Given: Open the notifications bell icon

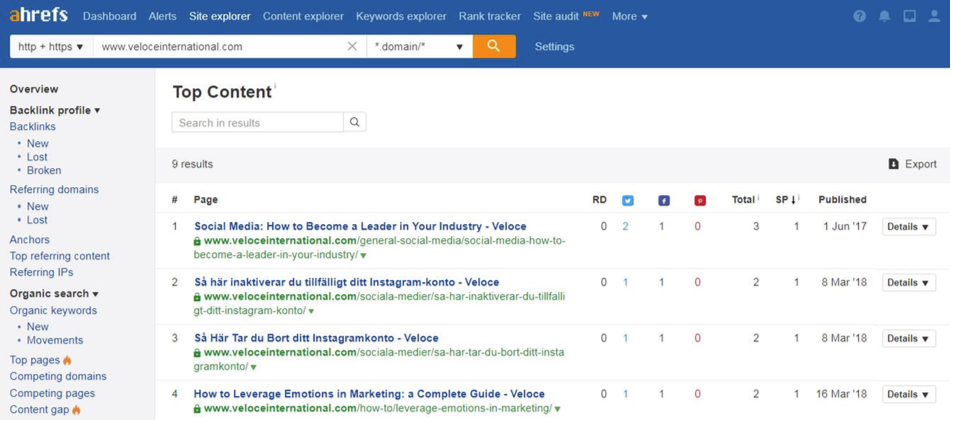Looking at the screenshot, I should (884, 16).
